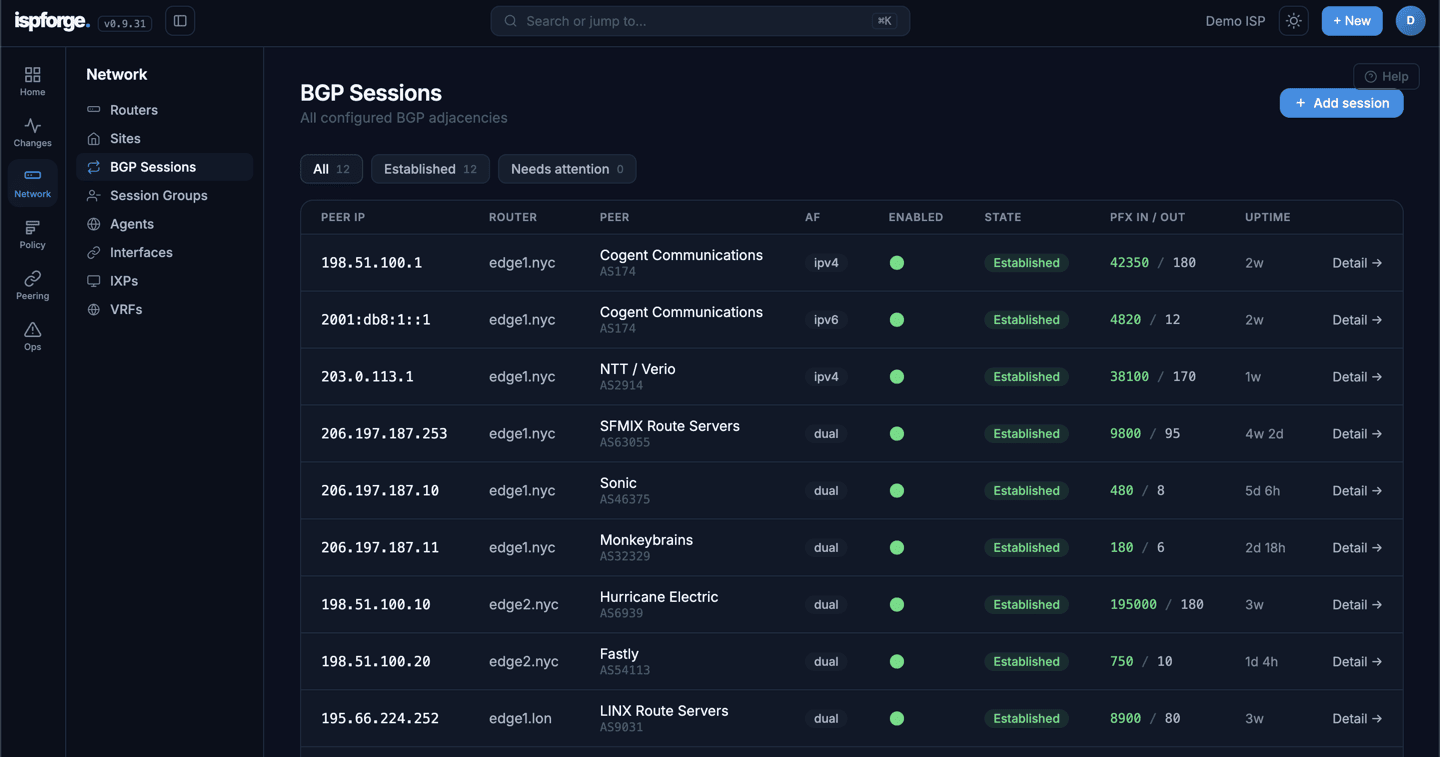Click the v0.9.31 version badge
Image resolution: width=1440 pixels, height=757 pixels.
pos(125,23)
